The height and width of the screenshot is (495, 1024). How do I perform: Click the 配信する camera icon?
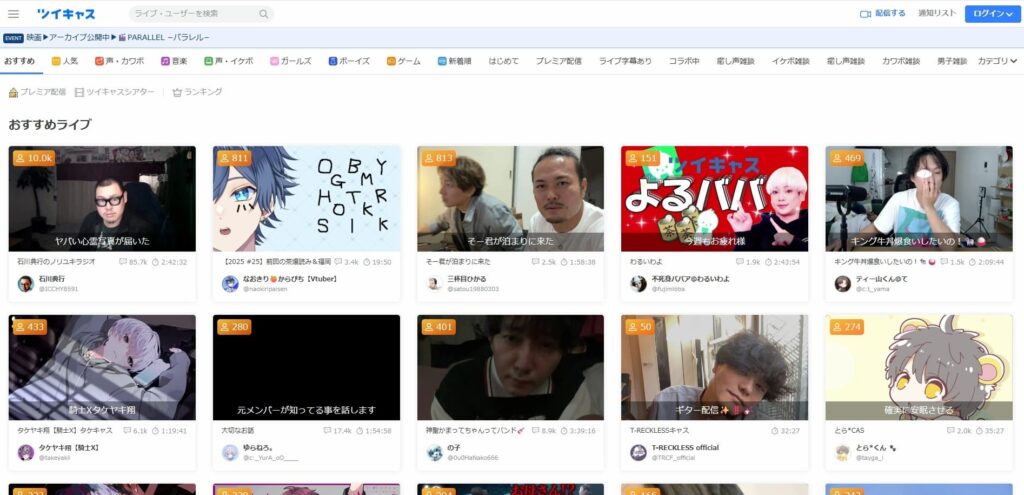click(x=866, y=14)
